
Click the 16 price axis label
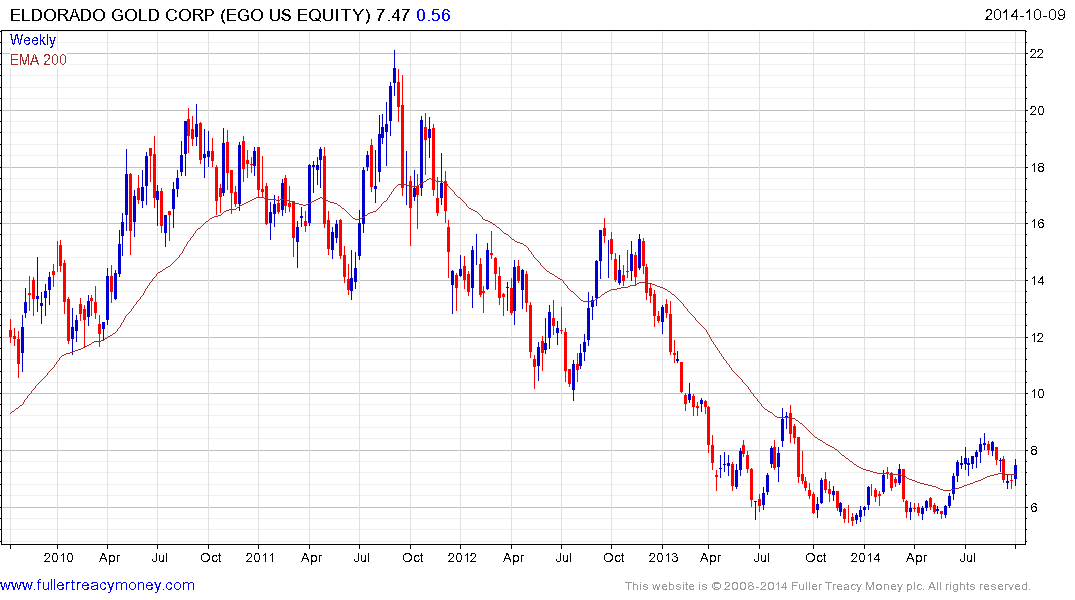(x=1037, y=224)
